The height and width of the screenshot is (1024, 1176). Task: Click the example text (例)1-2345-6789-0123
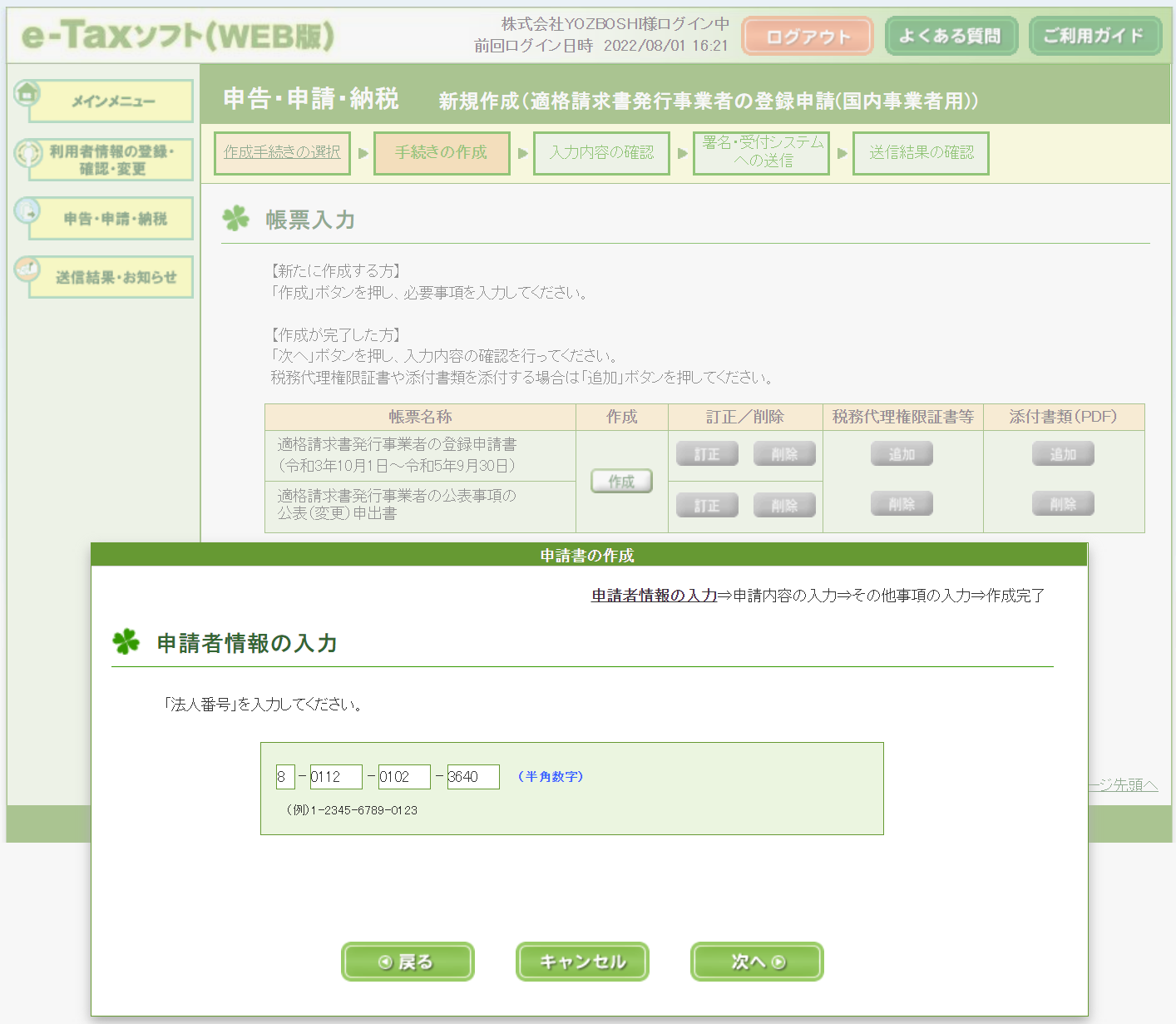(x=352, y=810)
